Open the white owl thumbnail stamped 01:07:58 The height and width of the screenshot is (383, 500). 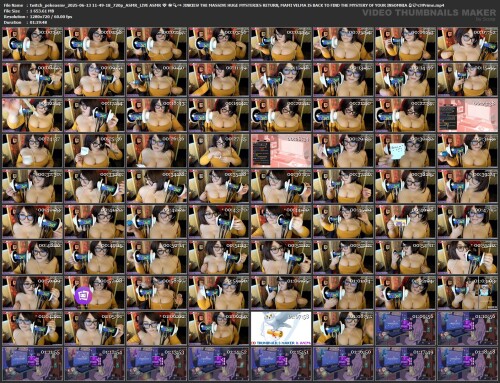(281, 328)
